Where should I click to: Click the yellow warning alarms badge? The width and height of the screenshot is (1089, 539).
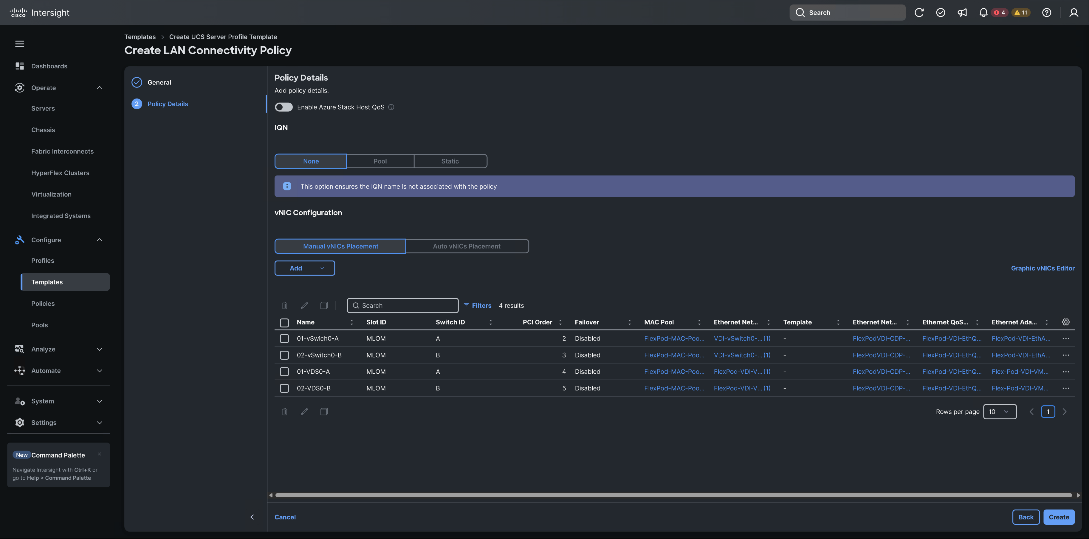coord(1021,13)
